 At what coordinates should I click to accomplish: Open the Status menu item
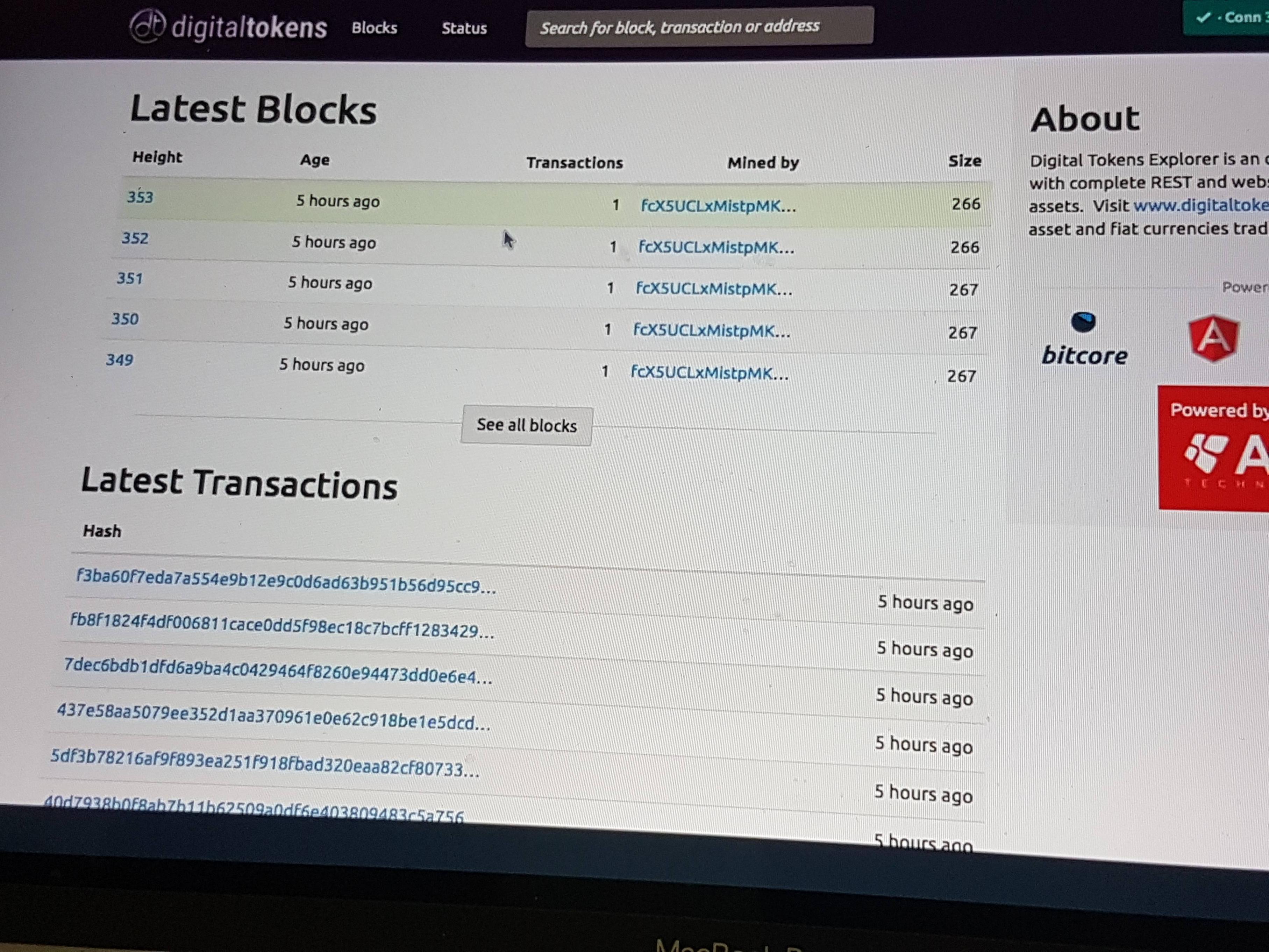point(464,28)
